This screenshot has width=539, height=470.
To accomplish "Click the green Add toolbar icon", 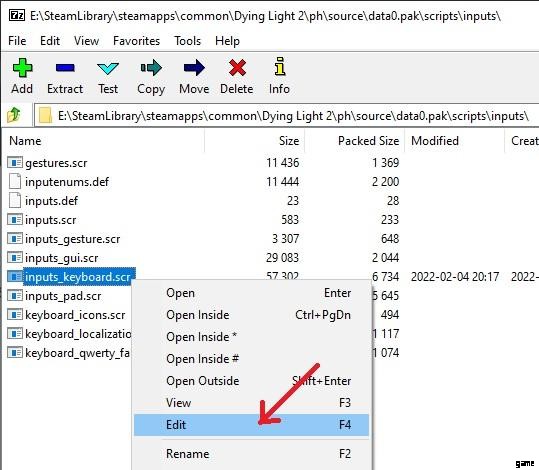I will coord(22,67).
